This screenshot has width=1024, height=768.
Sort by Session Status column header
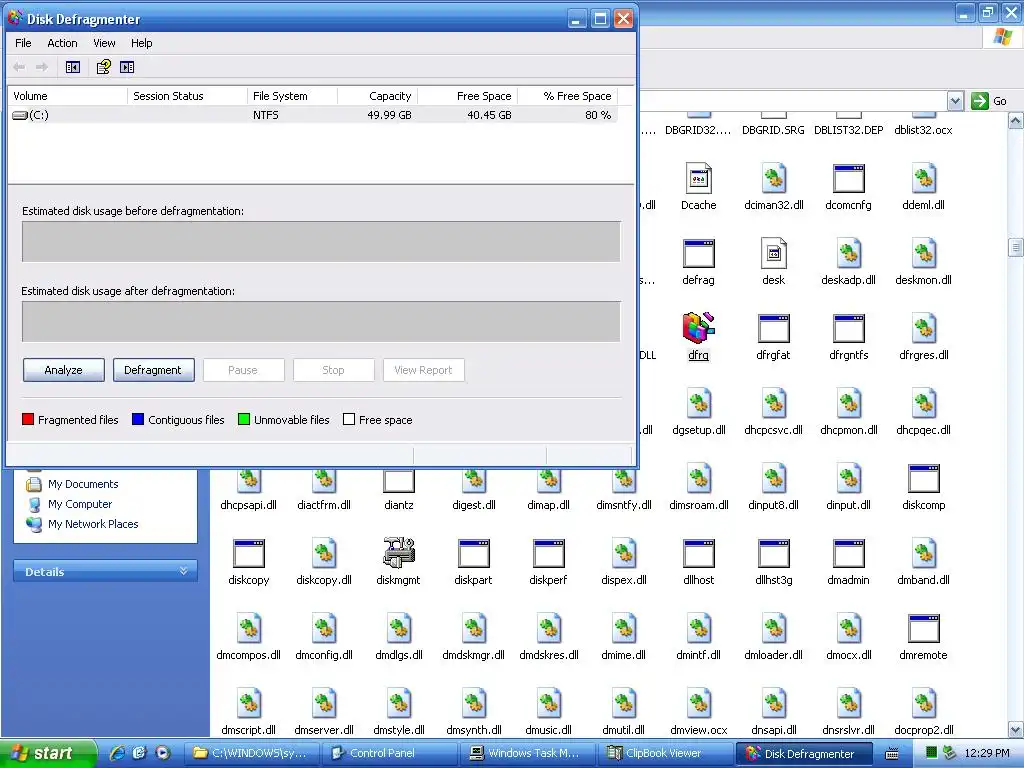click(x=187, y=96)
